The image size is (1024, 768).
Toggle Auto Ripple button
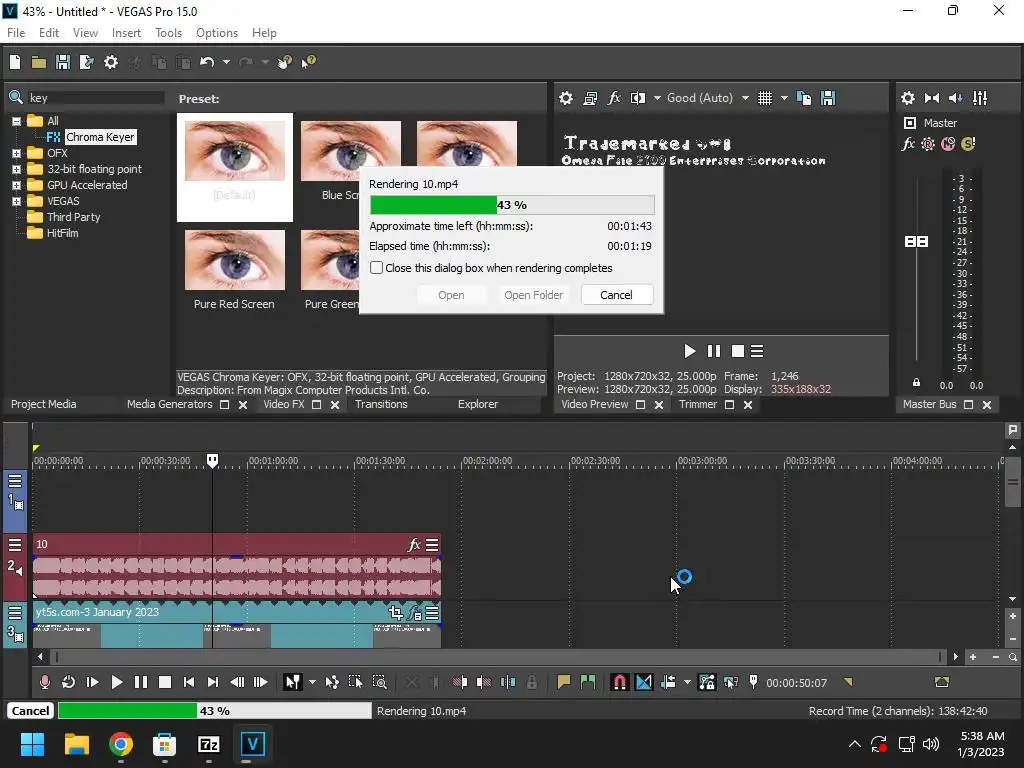(x=668, y=682)
